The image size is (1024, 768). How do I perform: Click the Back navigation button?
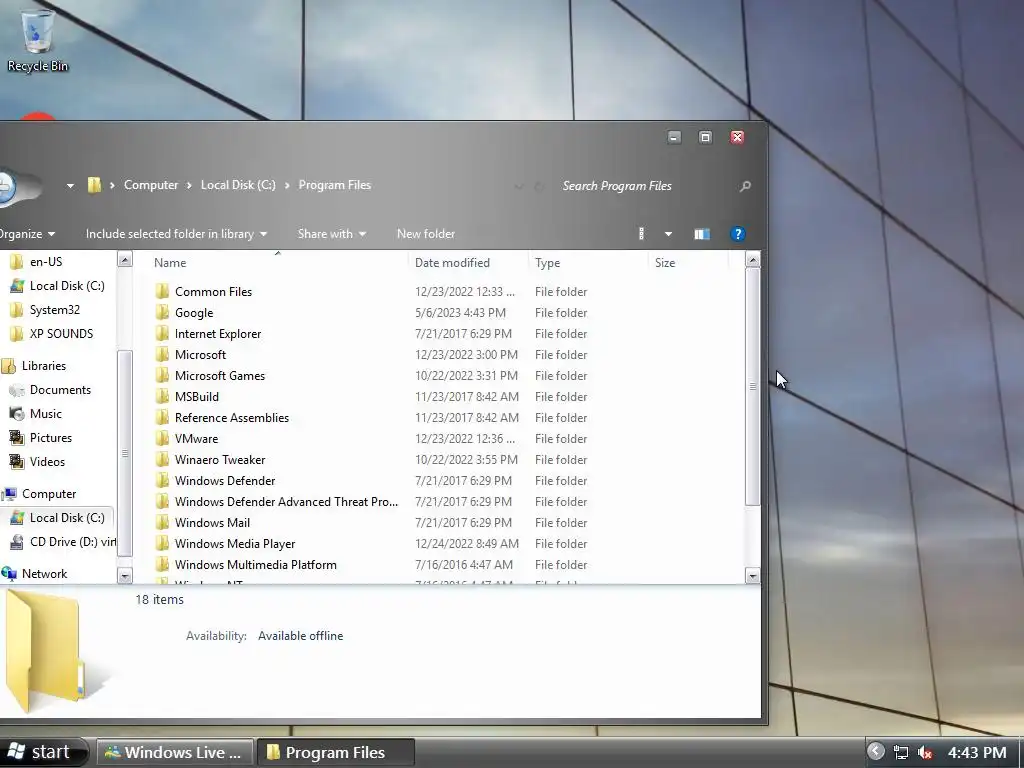[x=6, y=187]
